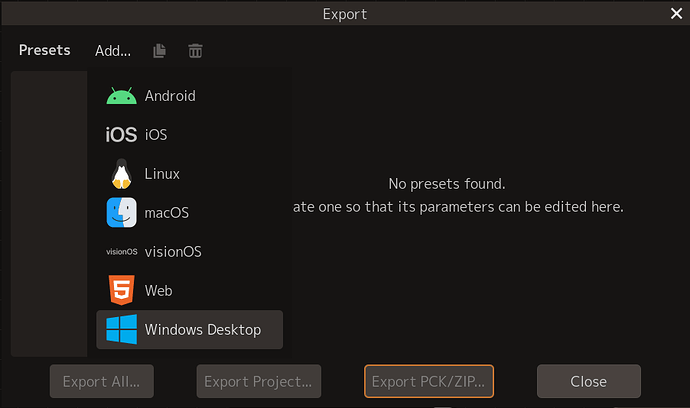Select the Windows Desktop menu entry
This screenshot has width=690, height=408.
pos(190,330)
